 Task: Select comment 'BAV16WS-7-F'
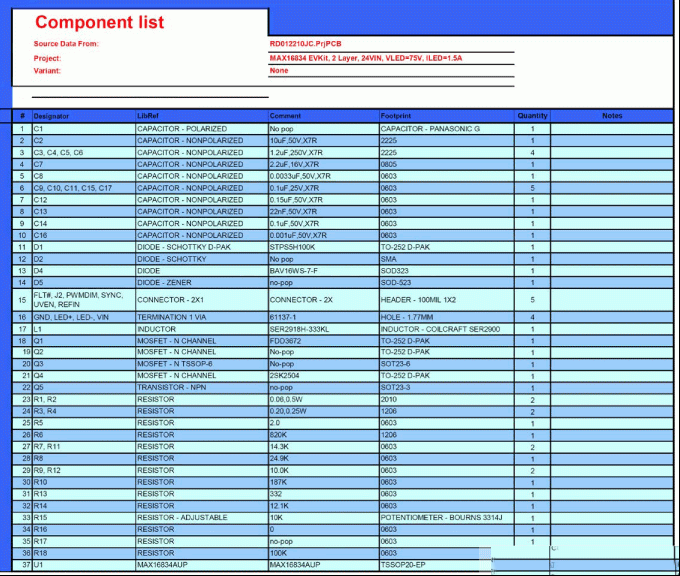click(324, 271)
